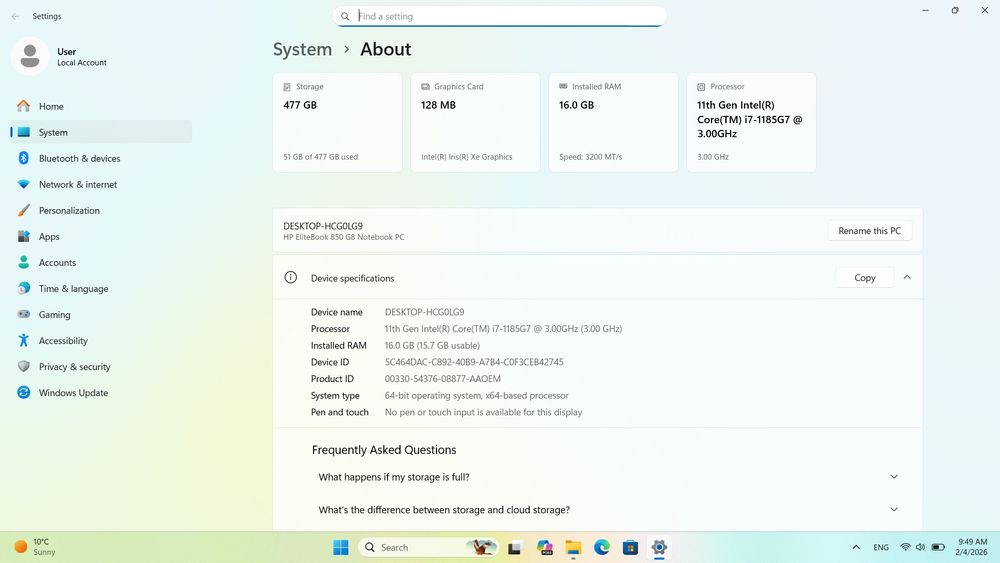Select the Product ID value 00330-54376-08877-AAOEM

(x=443, y=379)
